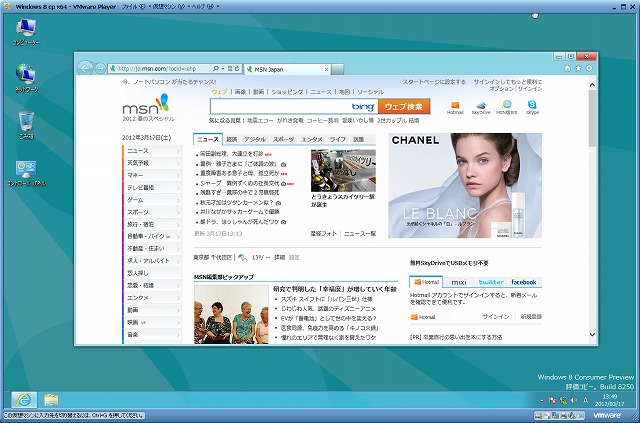Screen dimensions: 640x423
Task: Expand the ゲーム sidebar chevron
Action: point(178,200)
